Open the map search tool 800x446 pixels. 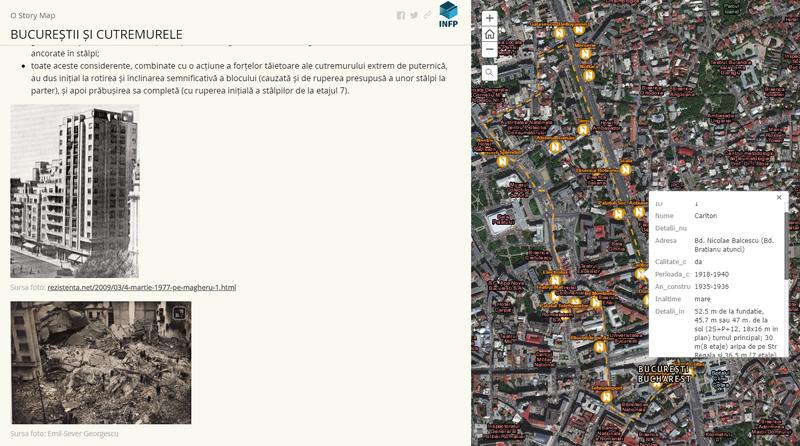pyautogui.click(x=489, y=72)
